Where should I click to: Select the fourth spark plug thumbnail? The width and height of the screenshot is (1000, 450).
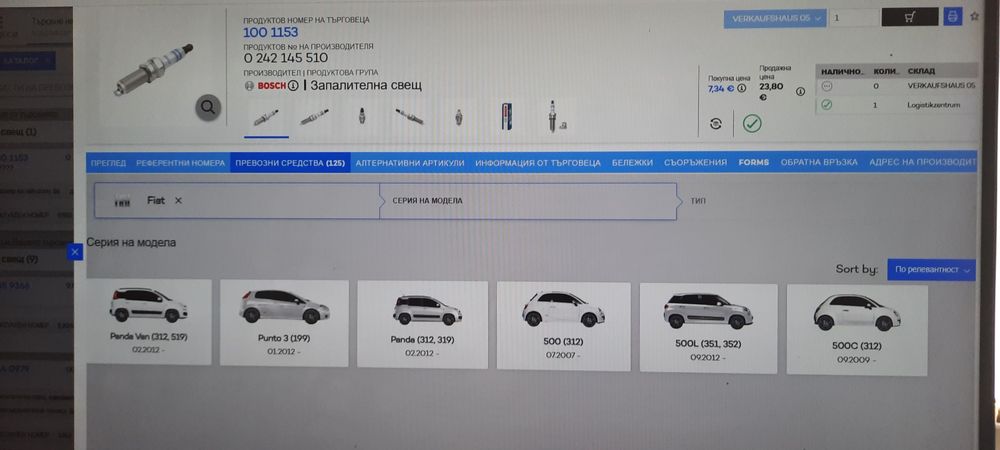(409, 117)
